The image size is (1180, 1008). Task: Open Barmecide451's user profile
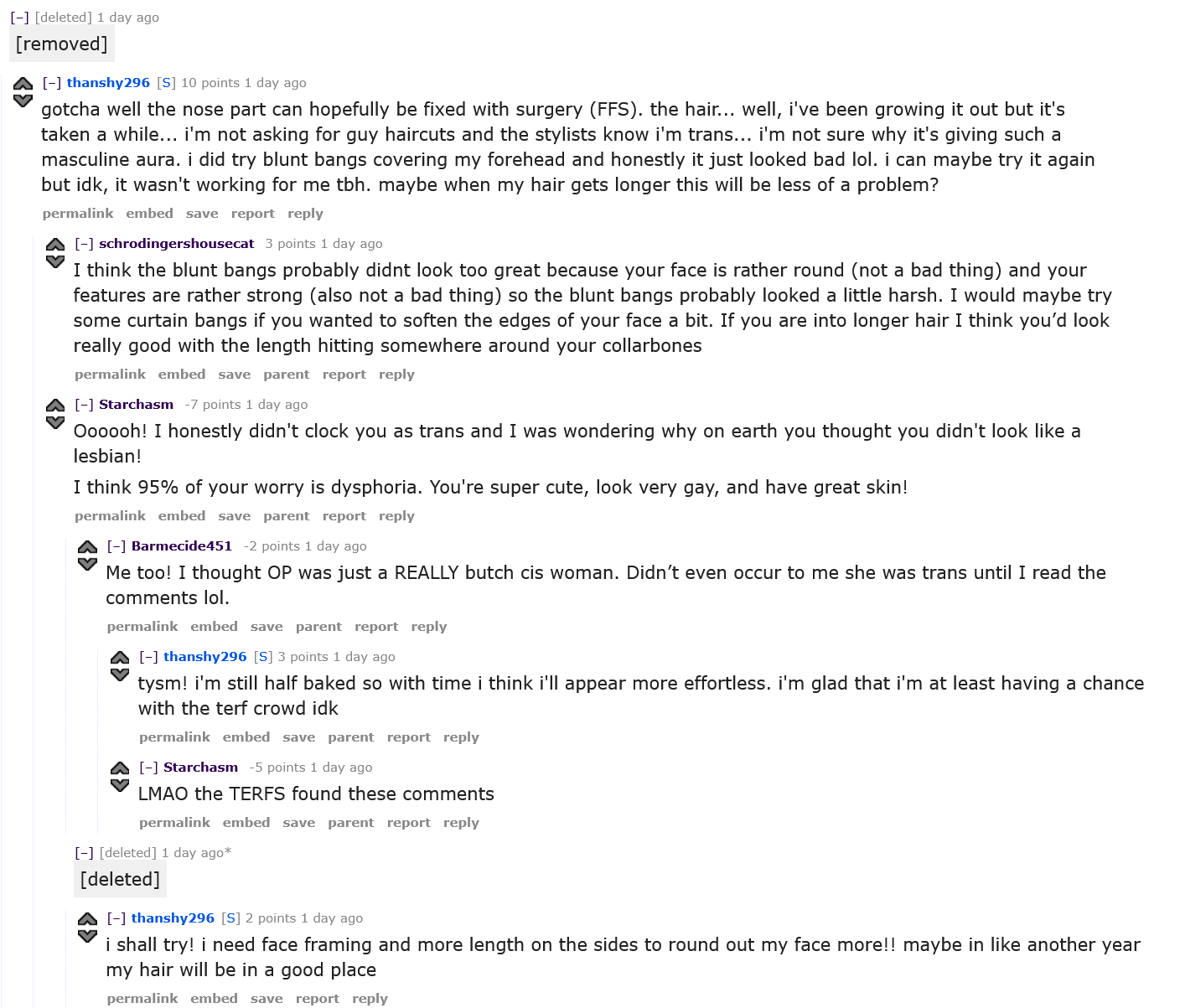click(x=181, y=546)
